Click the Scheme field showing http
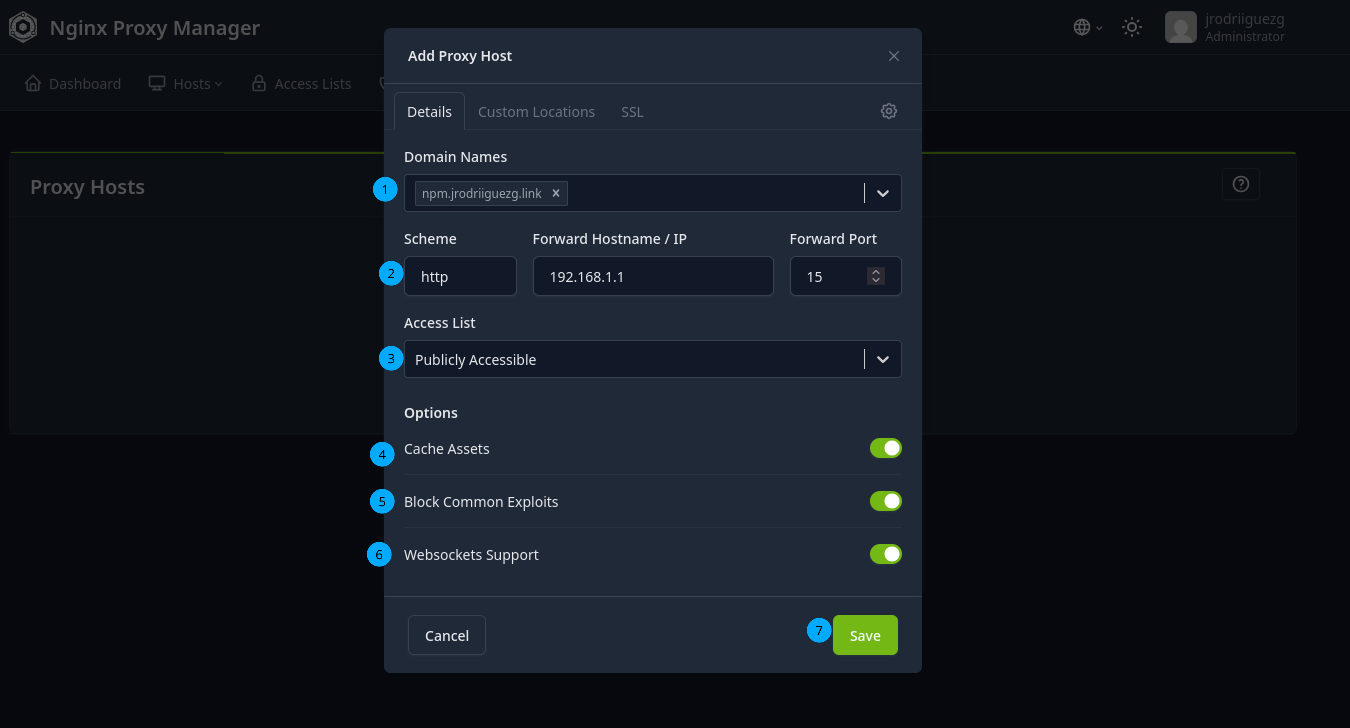1350x728 pixels. pos(460,276)
